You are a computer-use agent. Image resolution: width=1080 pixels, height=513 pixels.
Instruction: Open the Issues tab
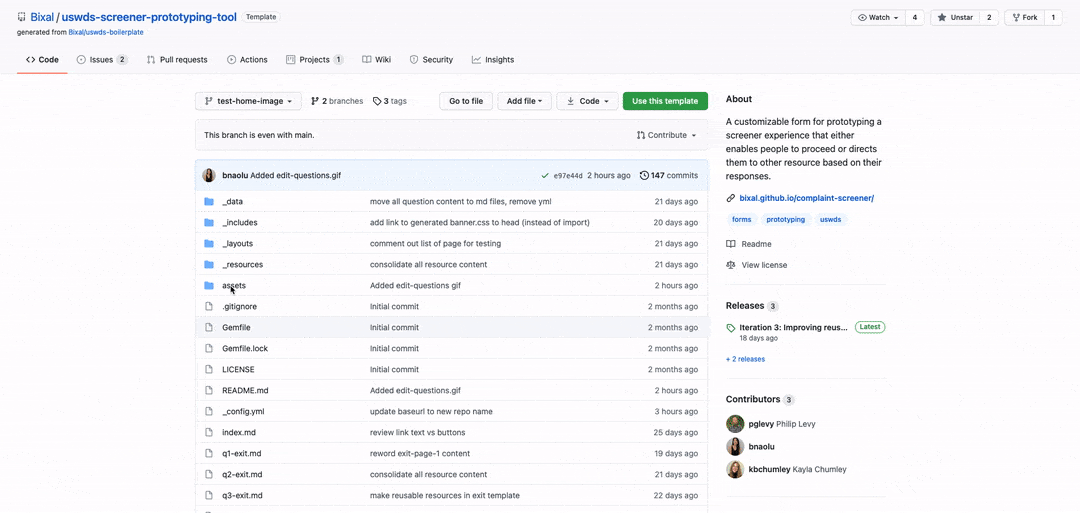tap(102, 60)
